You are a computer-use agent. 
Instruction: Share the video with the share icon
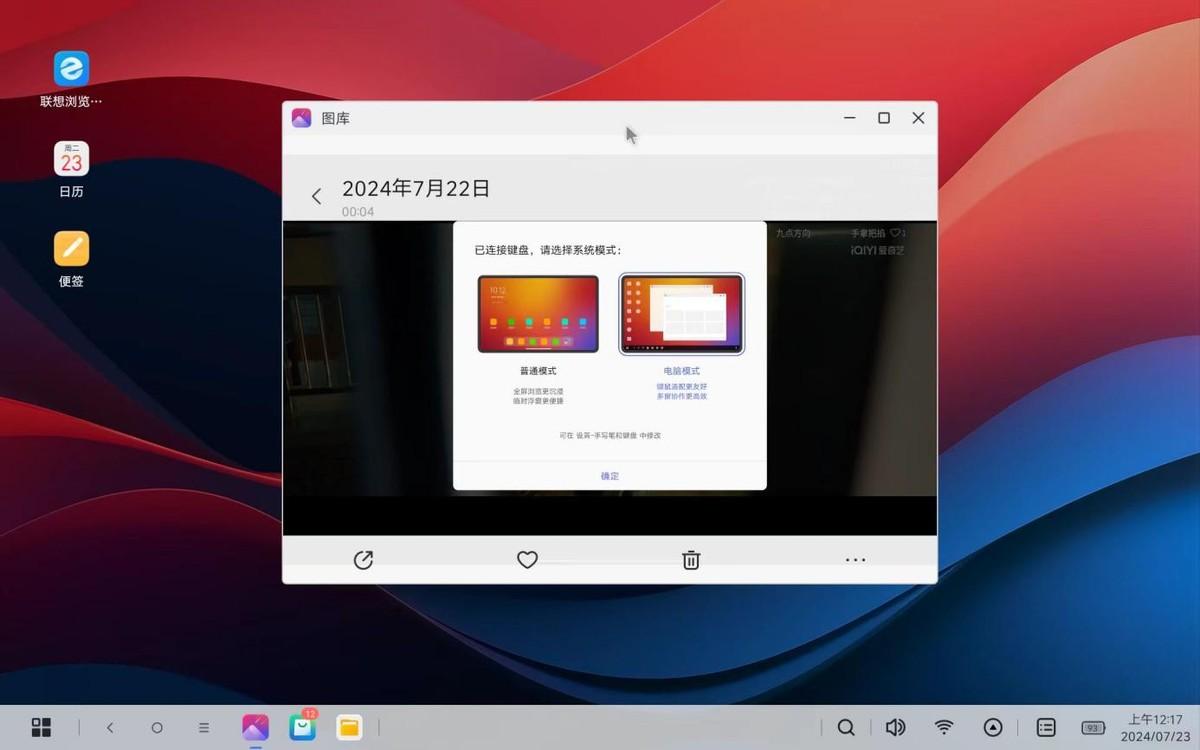pos(364,560)
